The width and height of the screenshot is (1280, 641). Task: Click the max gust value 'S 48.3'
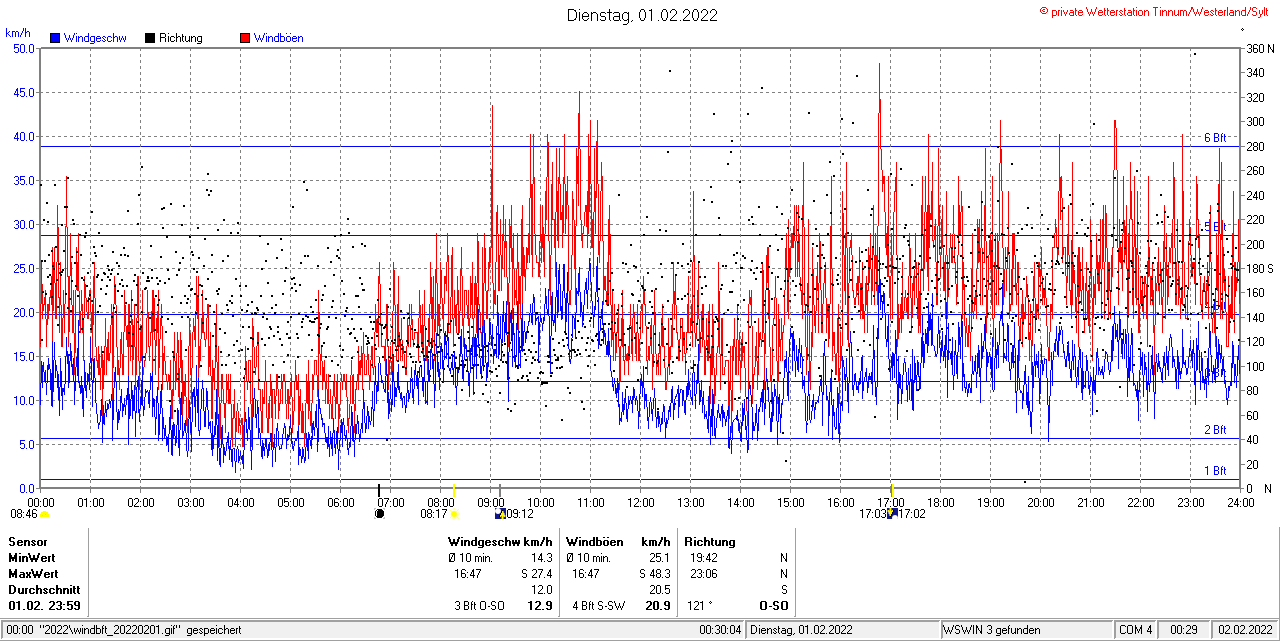pyautogui.click(x=654, y=573)
